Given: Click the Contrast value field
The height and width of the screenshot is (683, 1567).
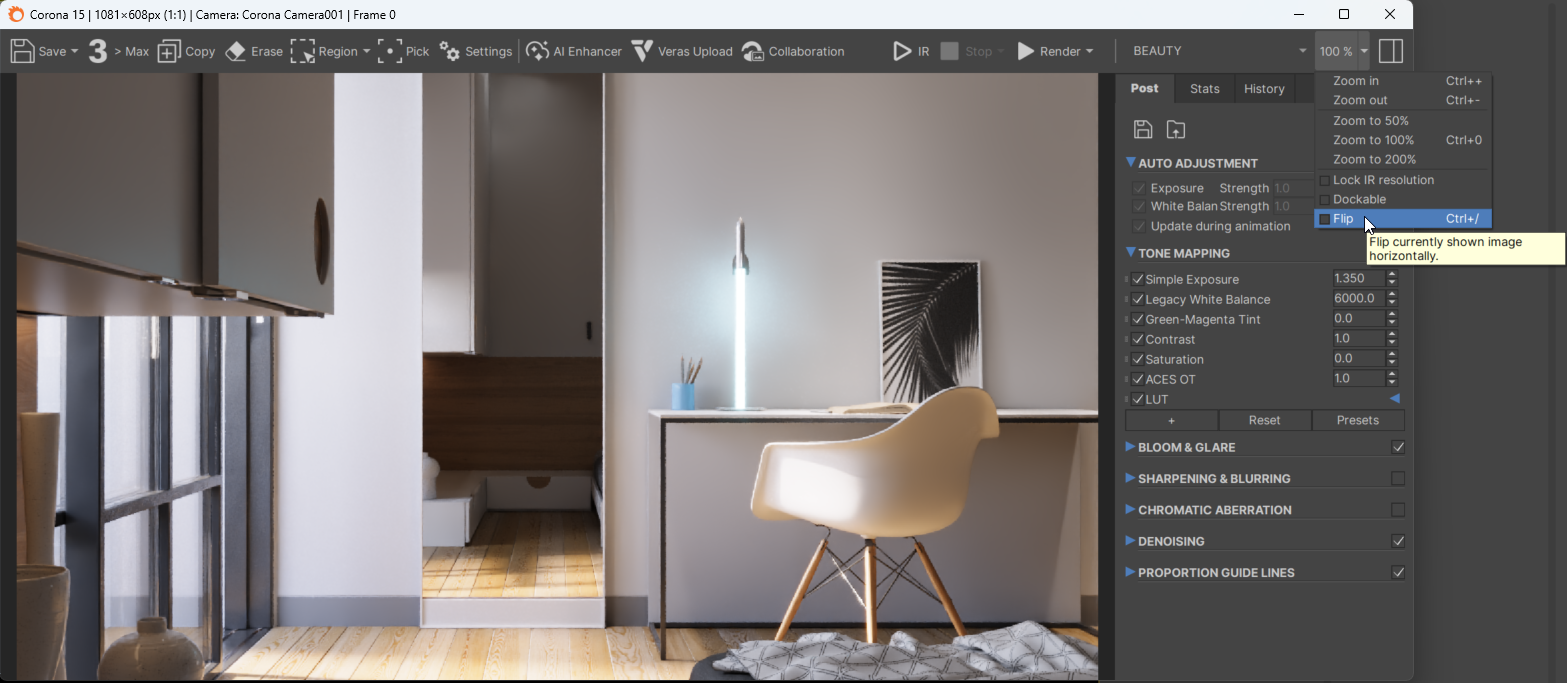Looking at the screenshot, I should pyautogui.click(x=1358, y=338).
